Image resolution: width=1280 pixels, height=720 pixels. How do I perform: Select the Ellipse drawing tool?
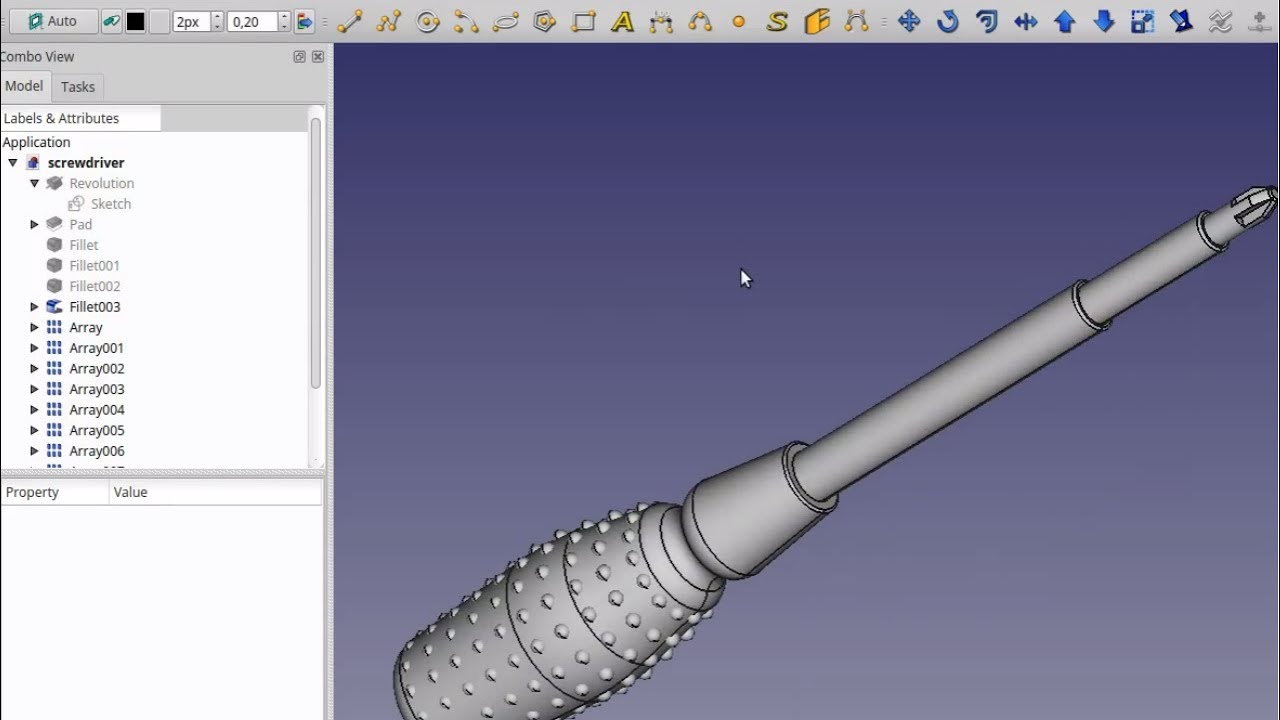click(506, 21)
